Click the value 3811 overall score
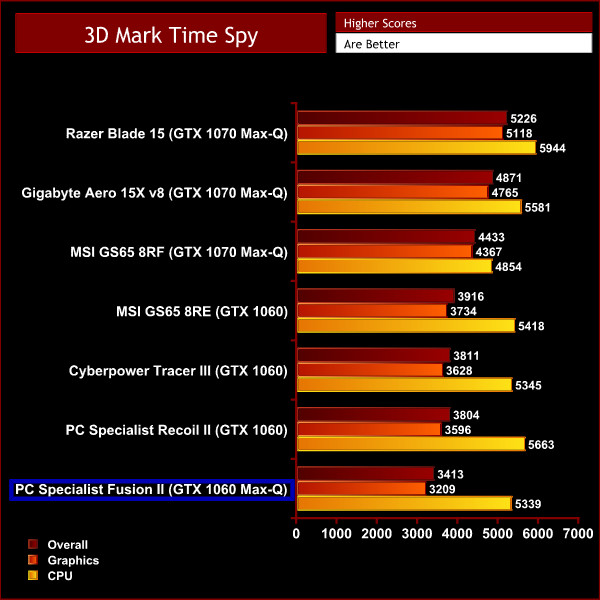The height and width of the screenshot is (600, 600). coord(466,356)
